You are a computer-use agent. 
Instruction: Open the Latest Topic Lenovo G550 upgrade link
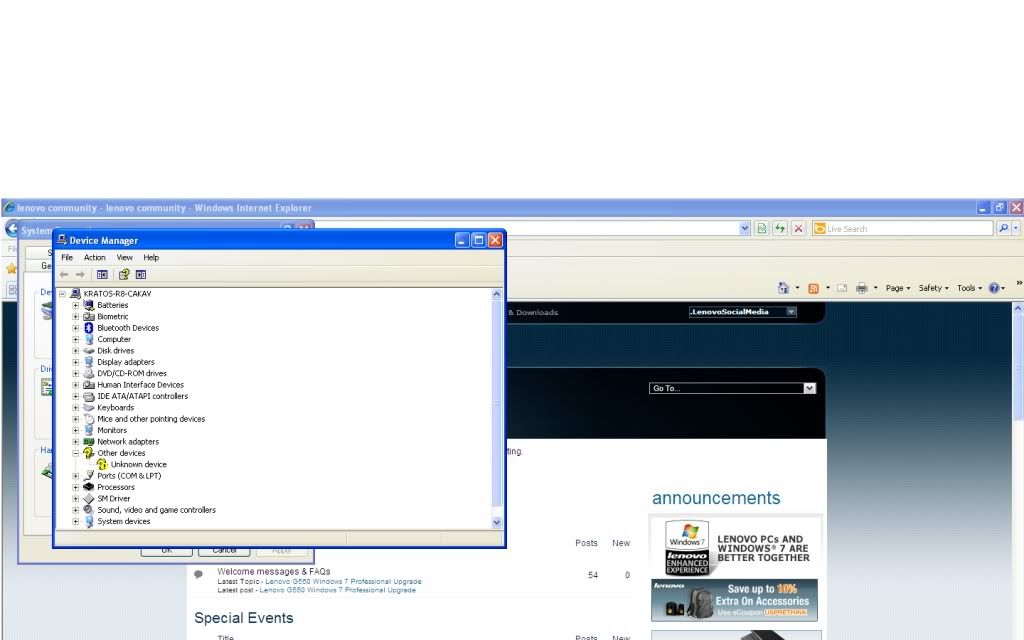pos(343,581)
